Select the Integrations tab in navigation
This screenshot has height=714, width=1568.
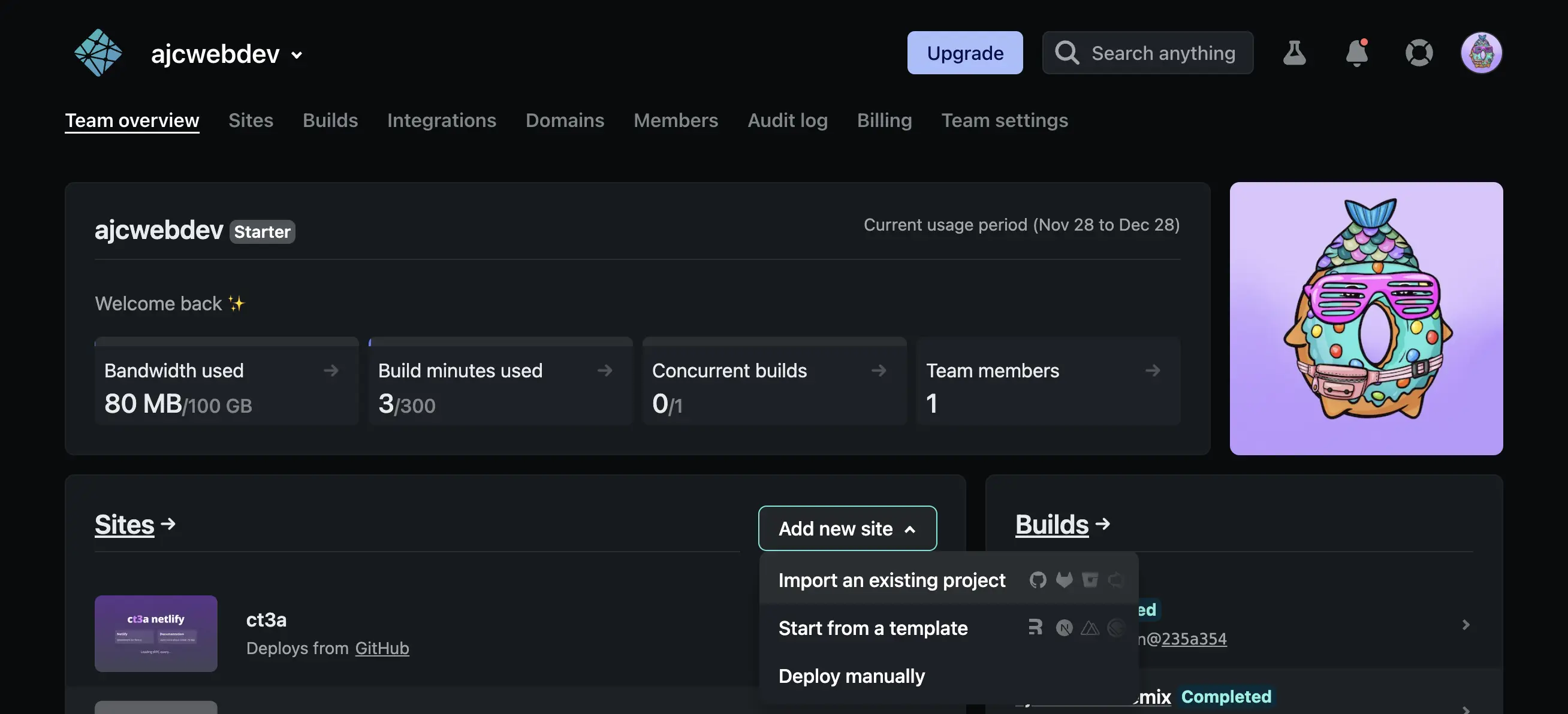442,120
